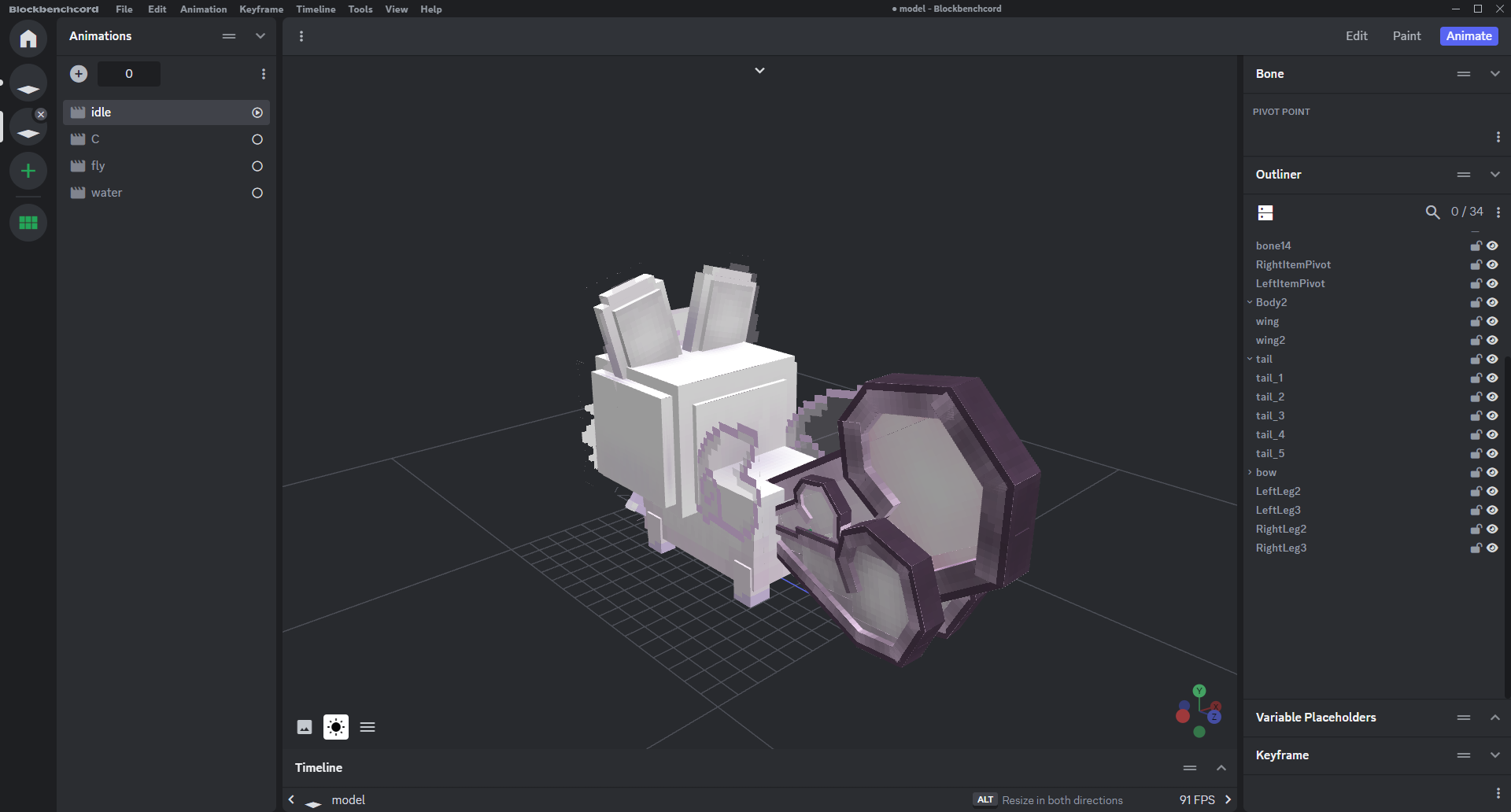
Task: Click the home icon in the sidebar
Action: [x=28, y=39]
